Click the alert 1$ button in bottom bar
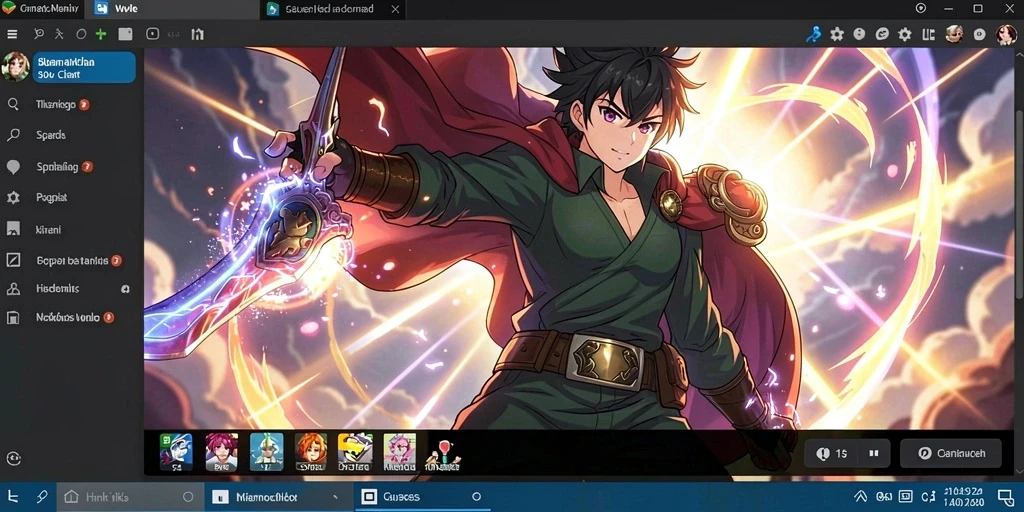The image size is (1024, 512). [x=832, y=453]
